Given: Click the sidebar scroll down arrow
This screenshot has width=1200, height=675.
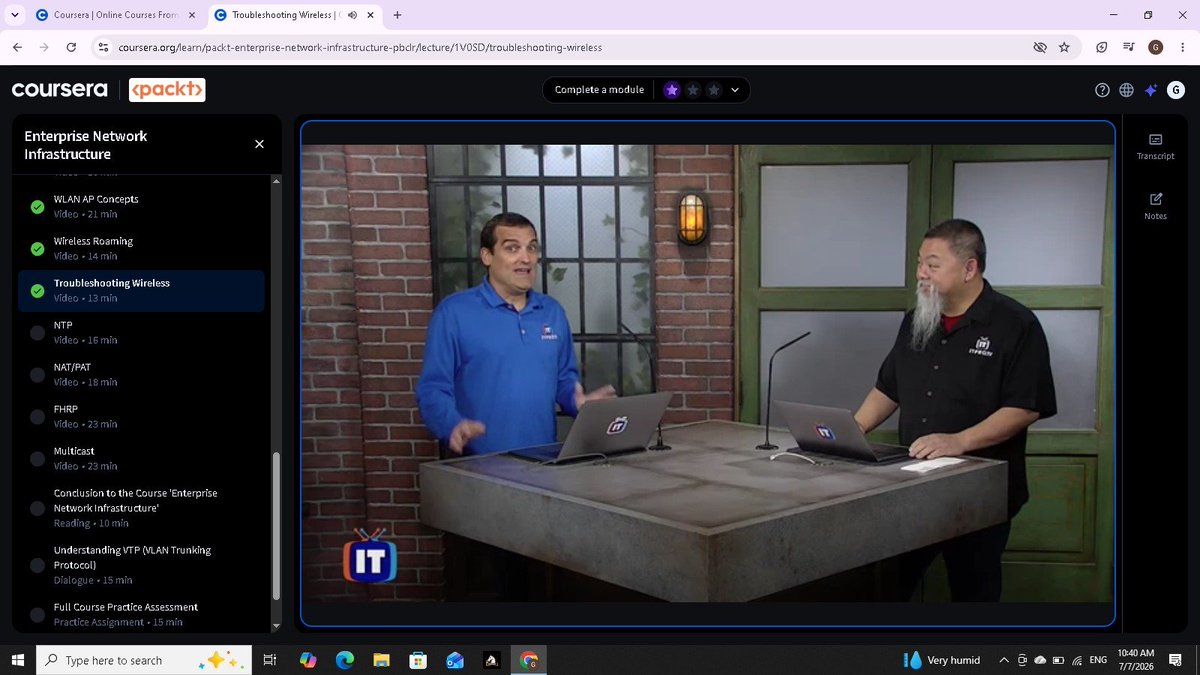Looking at the screenshot, I should [277, 626].
